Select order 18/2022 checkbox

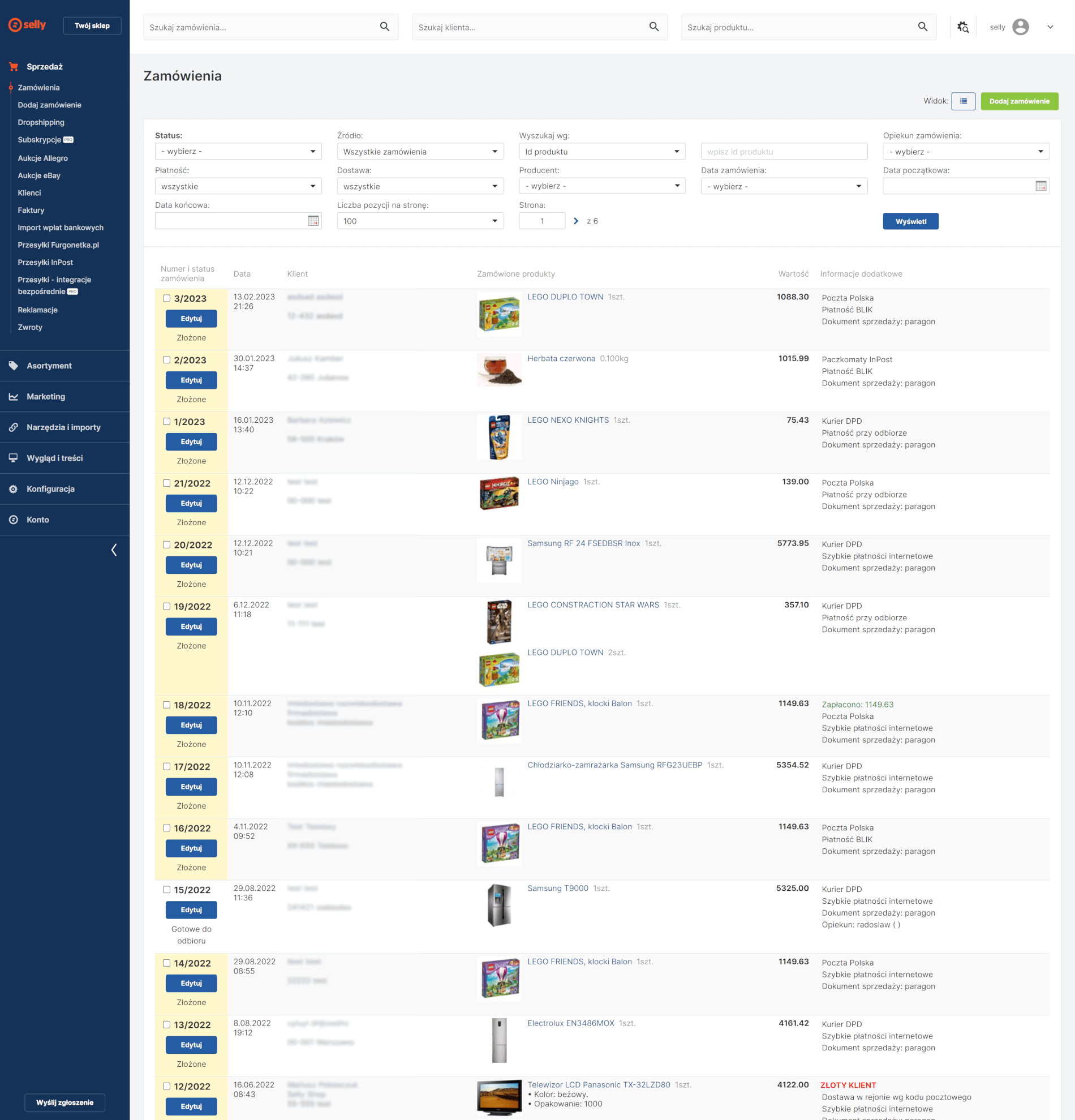167,705
